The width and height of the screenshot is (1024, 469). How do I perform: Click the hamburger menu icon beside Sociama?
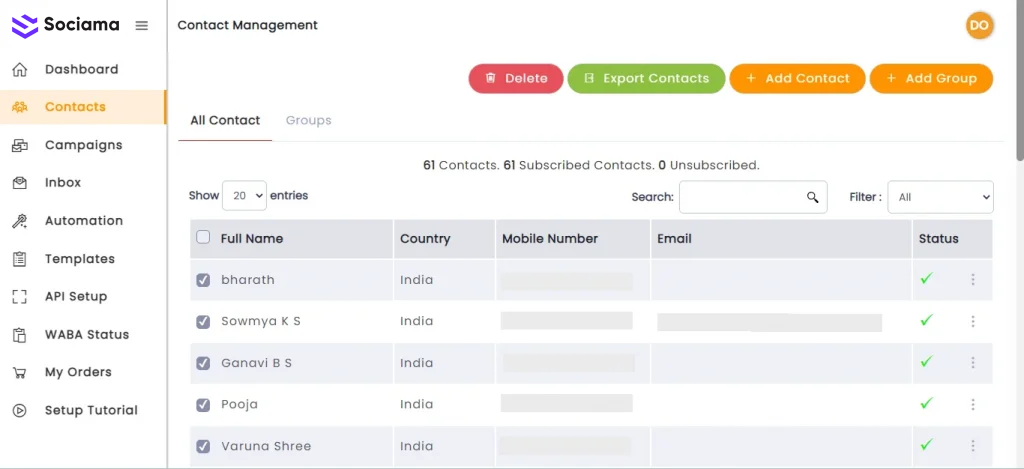(x=141, y=25)
